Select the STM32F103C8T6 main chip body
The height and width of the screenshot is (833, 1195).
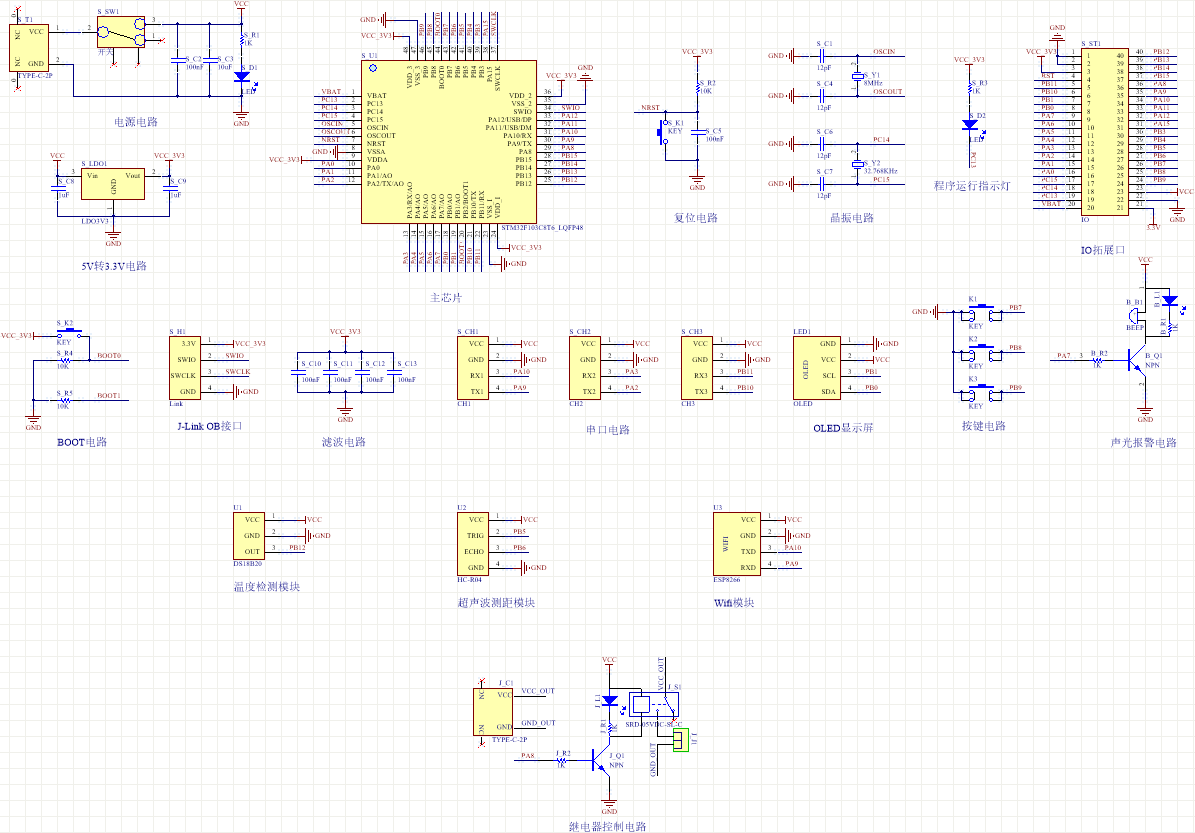pos(448,143)
